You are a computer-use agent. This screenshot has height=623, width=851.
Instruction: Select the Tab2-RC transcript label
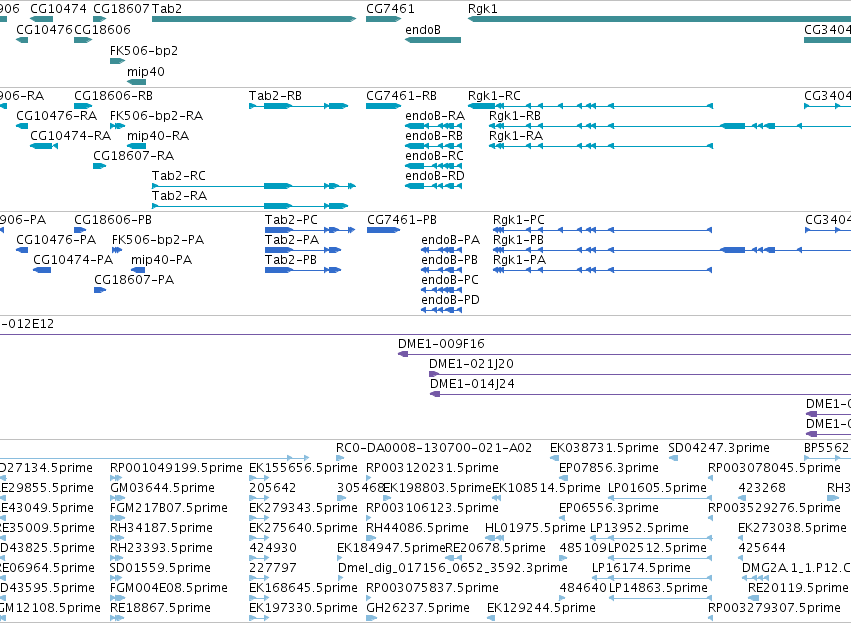pyautogui.click(x=179, y=175)
